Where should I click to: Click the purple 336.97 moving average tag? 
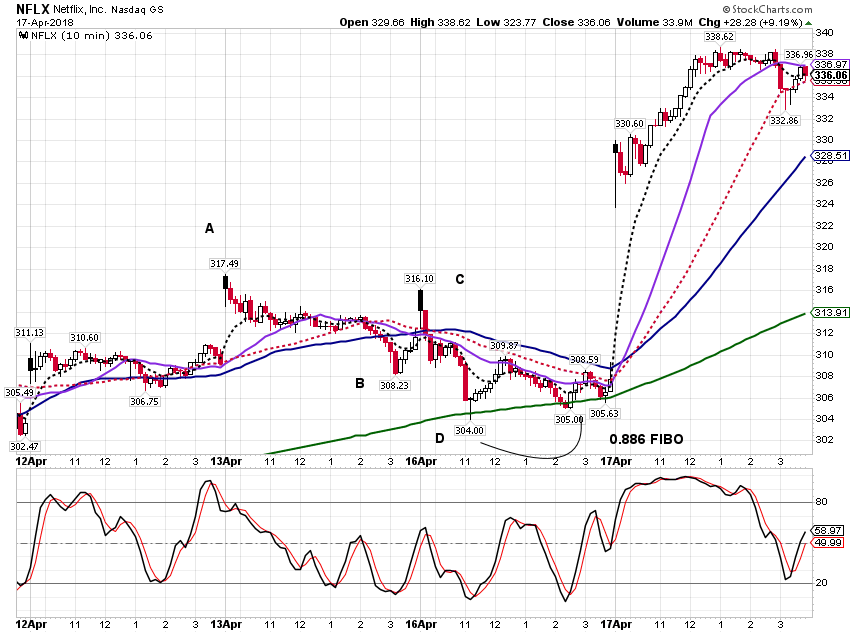click(x=830, y=64)
